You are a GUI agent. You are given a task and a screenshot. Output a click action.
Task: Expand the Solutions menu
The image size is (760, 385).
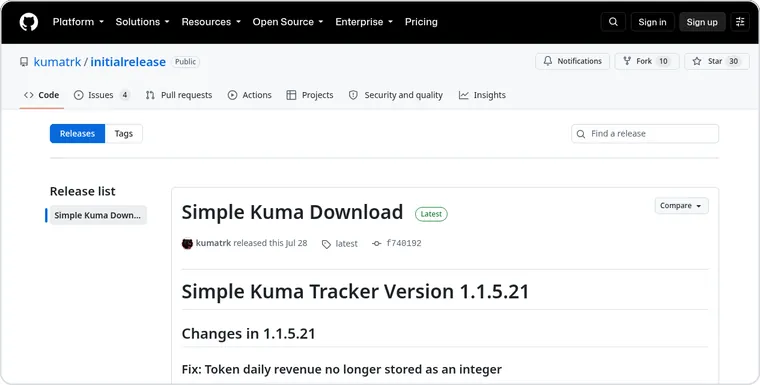pyautogui.click(x=142, y=22)
